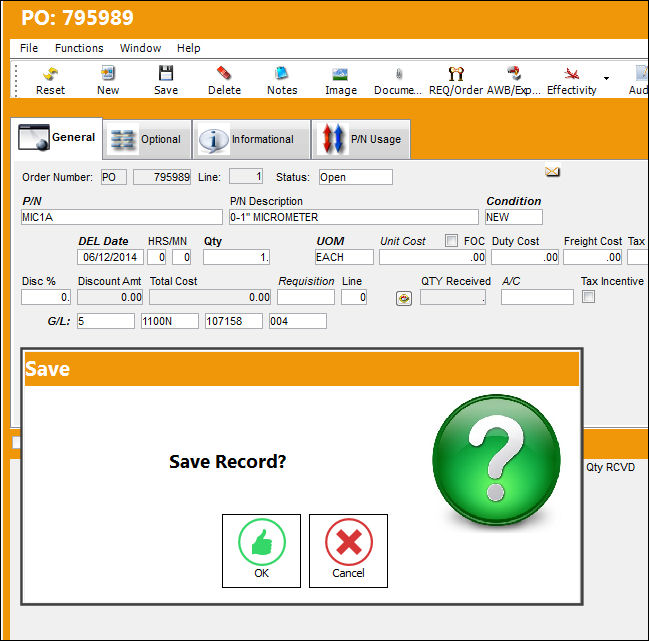The height and width of the screenshot is (641, 649).
Task: Cancel the Save Record dialog
Action: pyautogui.click(x=348, y=551)
